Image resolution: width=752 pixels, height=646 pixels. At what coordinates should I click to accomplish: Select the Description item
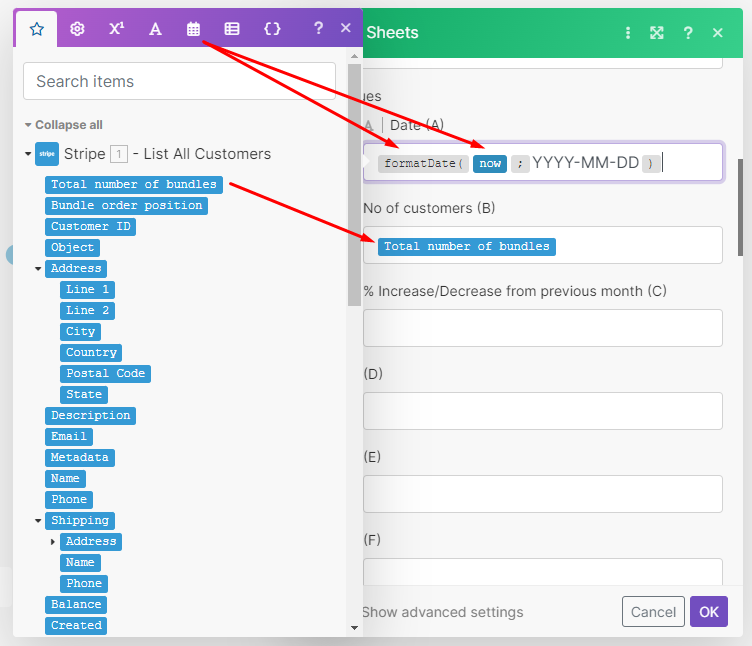pyautogui.click(x=91, y=415)
